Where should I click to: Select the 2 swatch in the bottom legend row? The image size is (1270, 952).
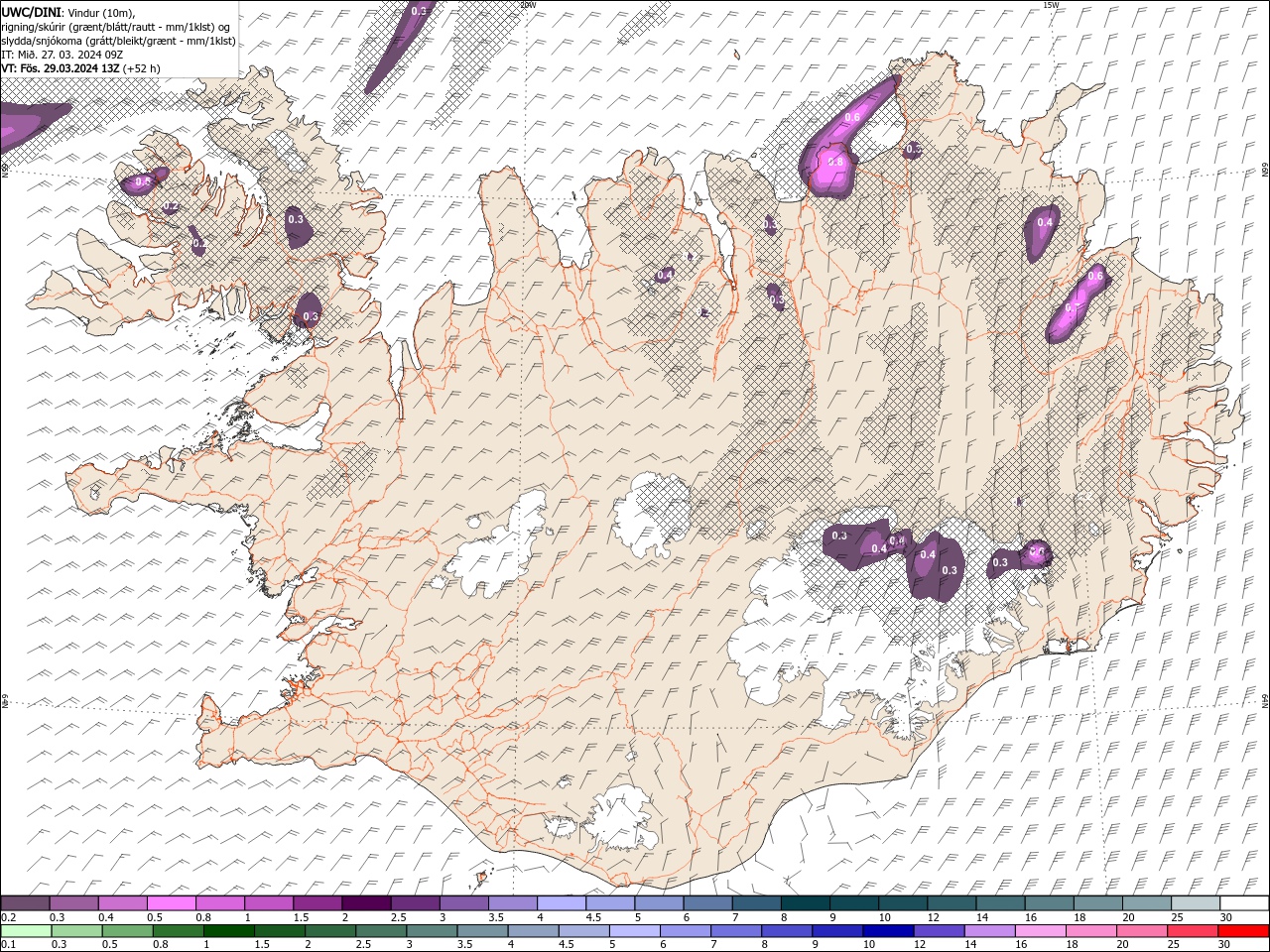pos(329,931)
